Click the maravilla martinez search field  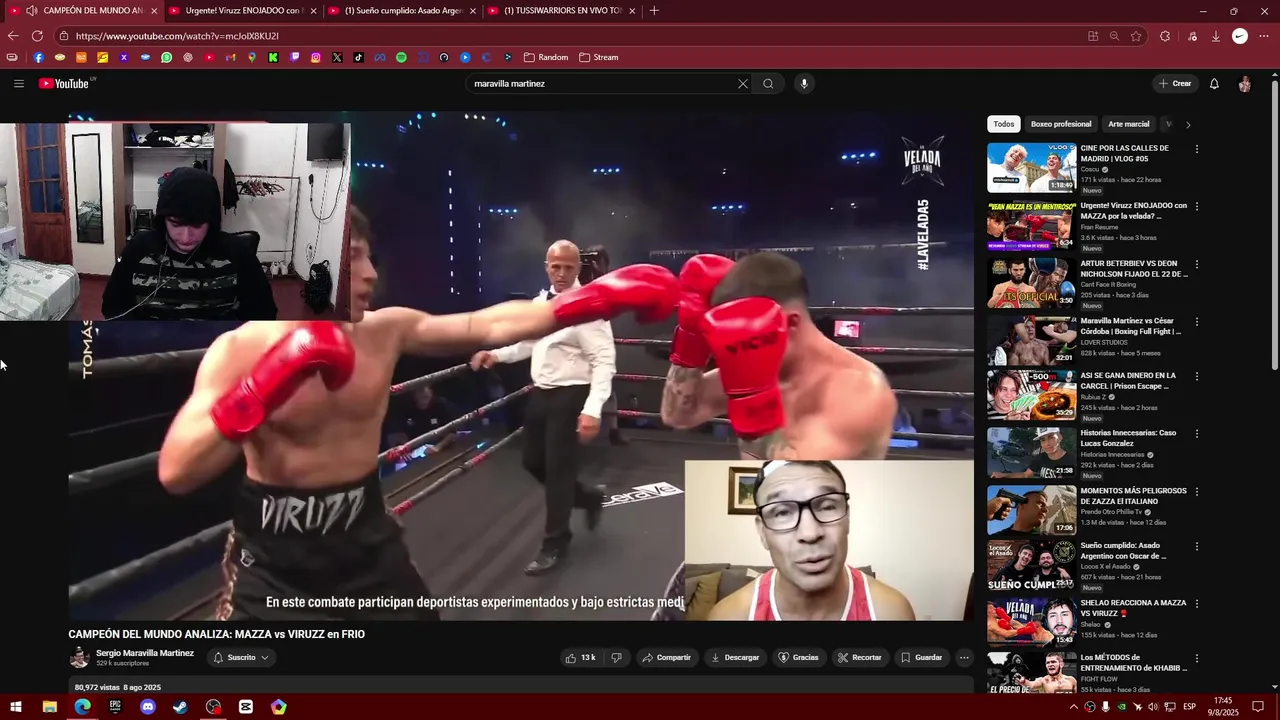600,84
